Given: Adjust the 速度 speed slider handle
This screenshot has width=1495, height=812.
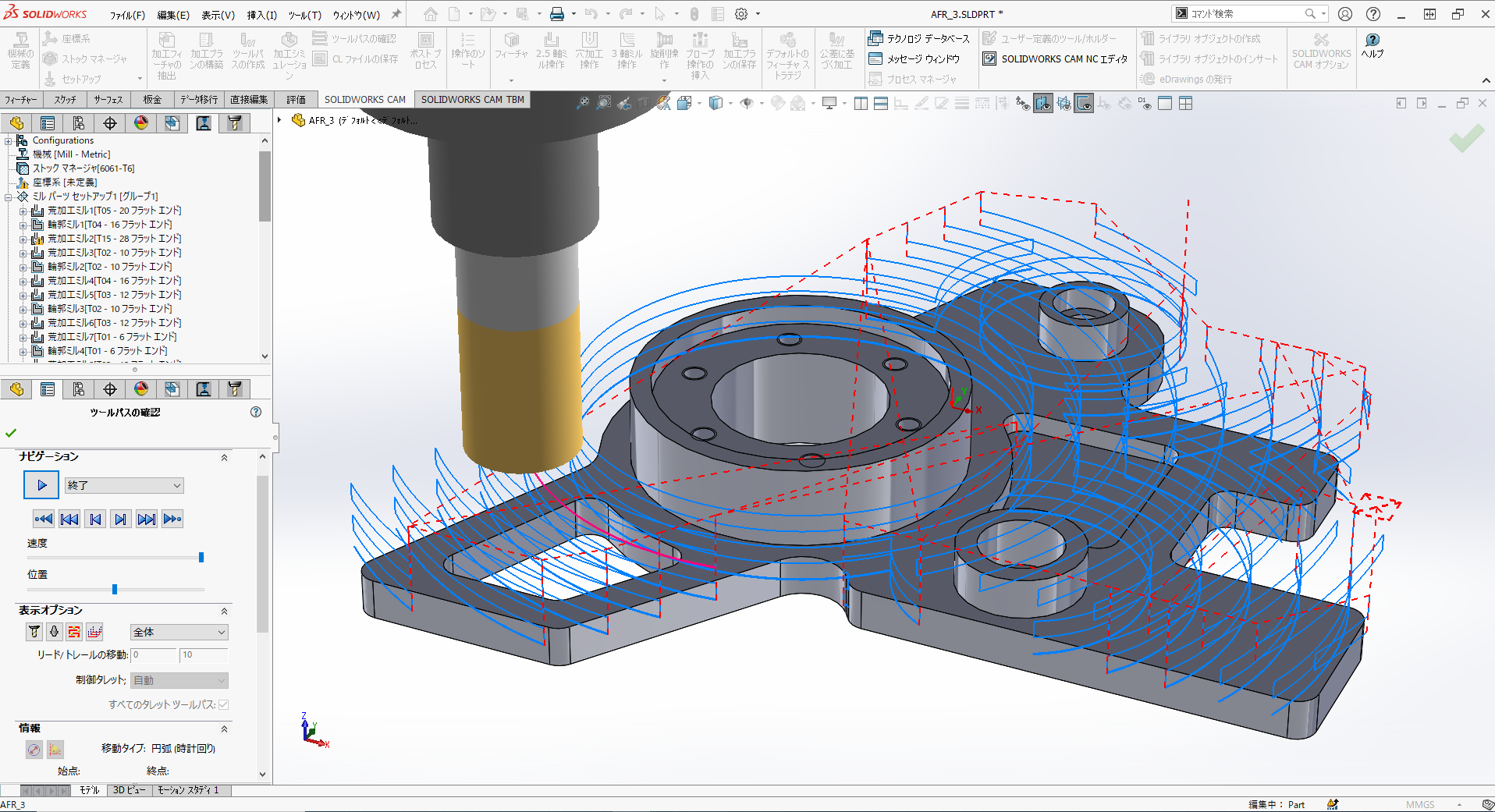Looking at the screenshot, I should pos(201,557).
